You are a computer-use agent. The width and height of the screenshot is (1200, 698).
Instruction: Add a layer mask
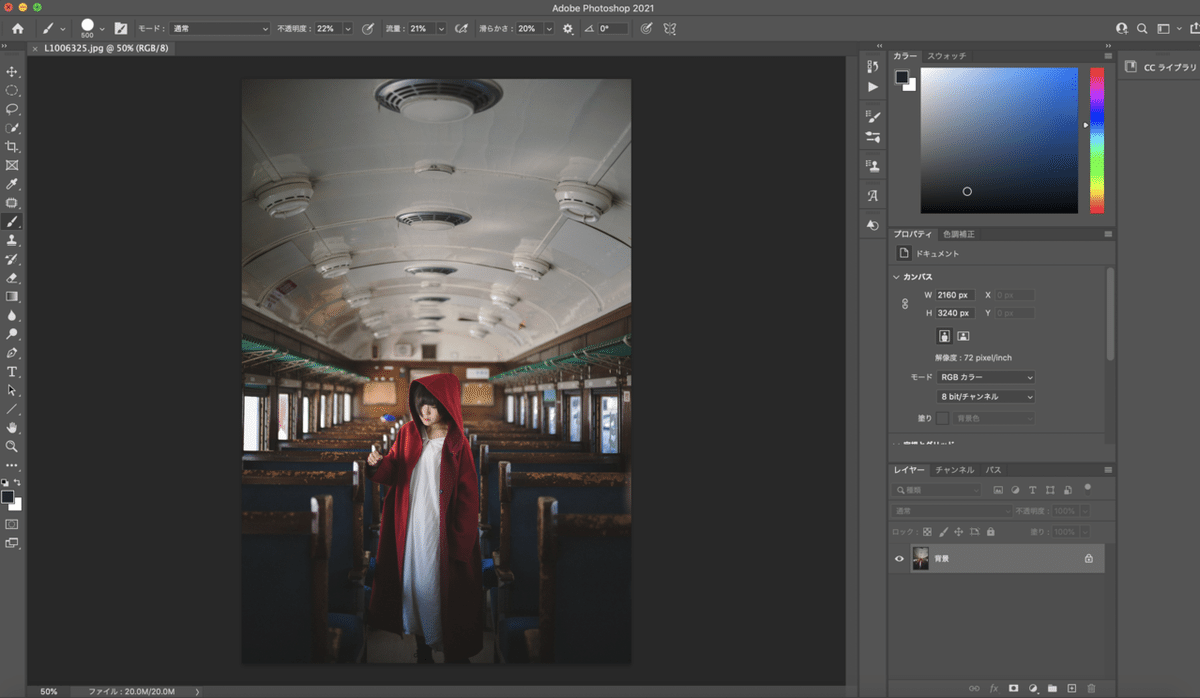[1013, 688]
